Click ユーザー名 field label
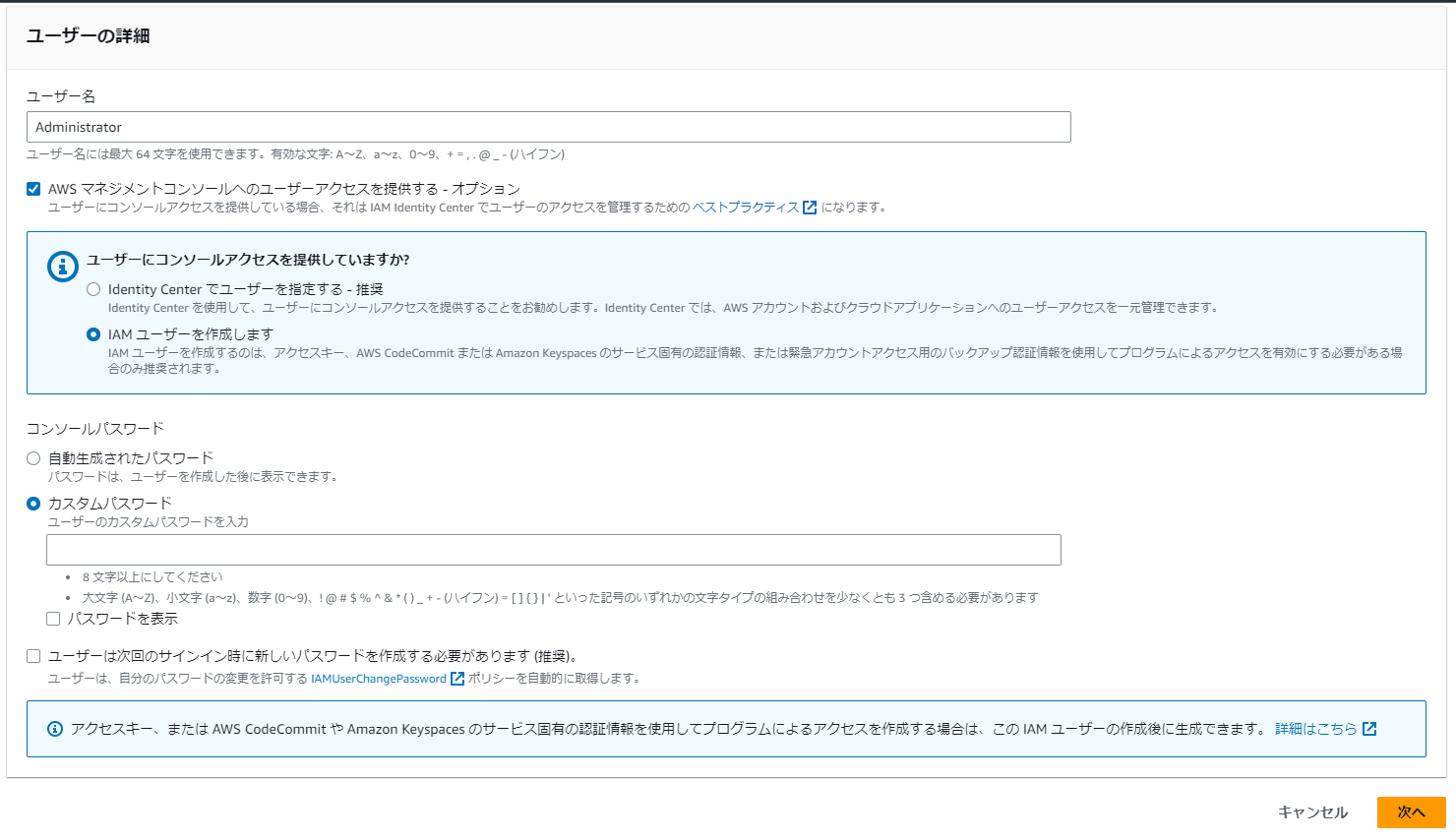Screen dimensions: 1456x840 tap(61, 96)
